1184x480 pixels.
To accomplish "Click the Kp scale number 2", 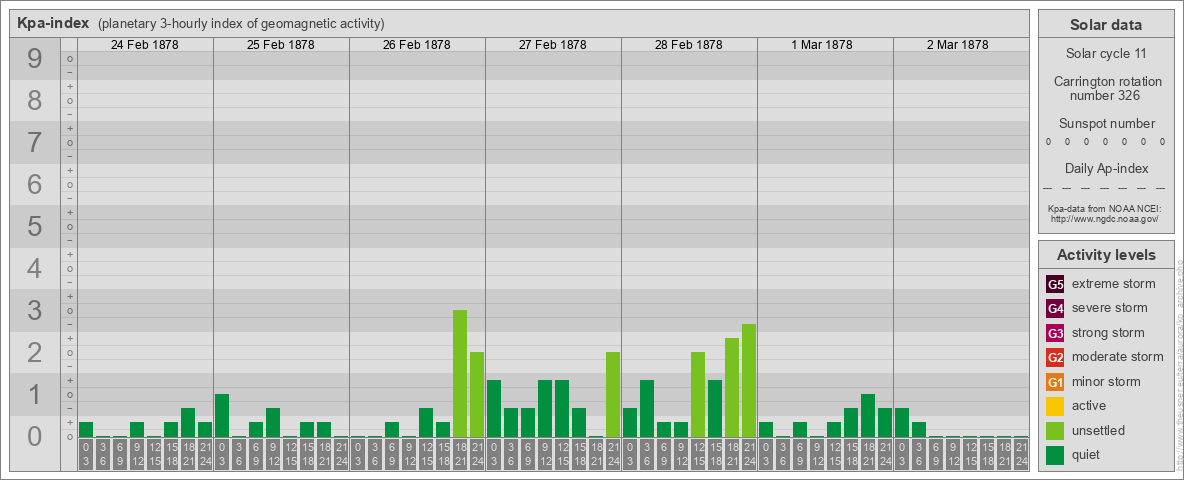I will [x=34, y=352].
